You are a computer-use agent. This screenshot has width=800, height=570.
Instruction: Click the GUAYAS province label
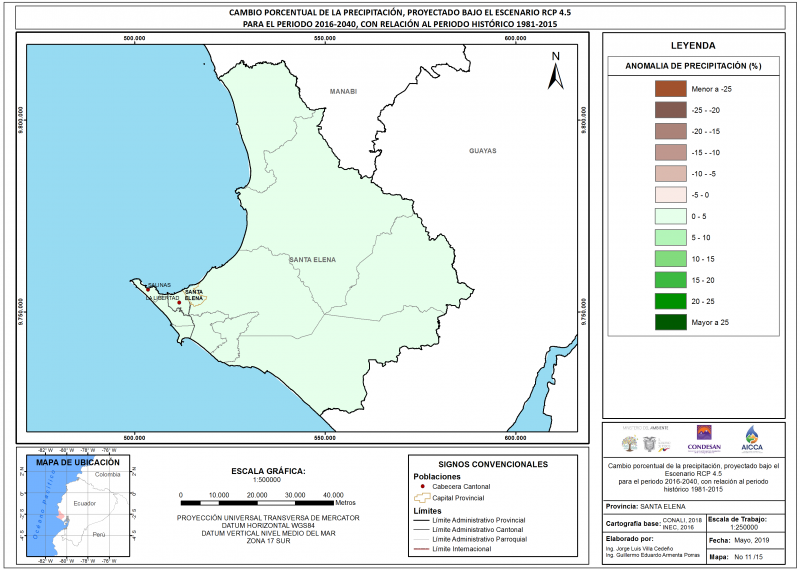[483, 151]
